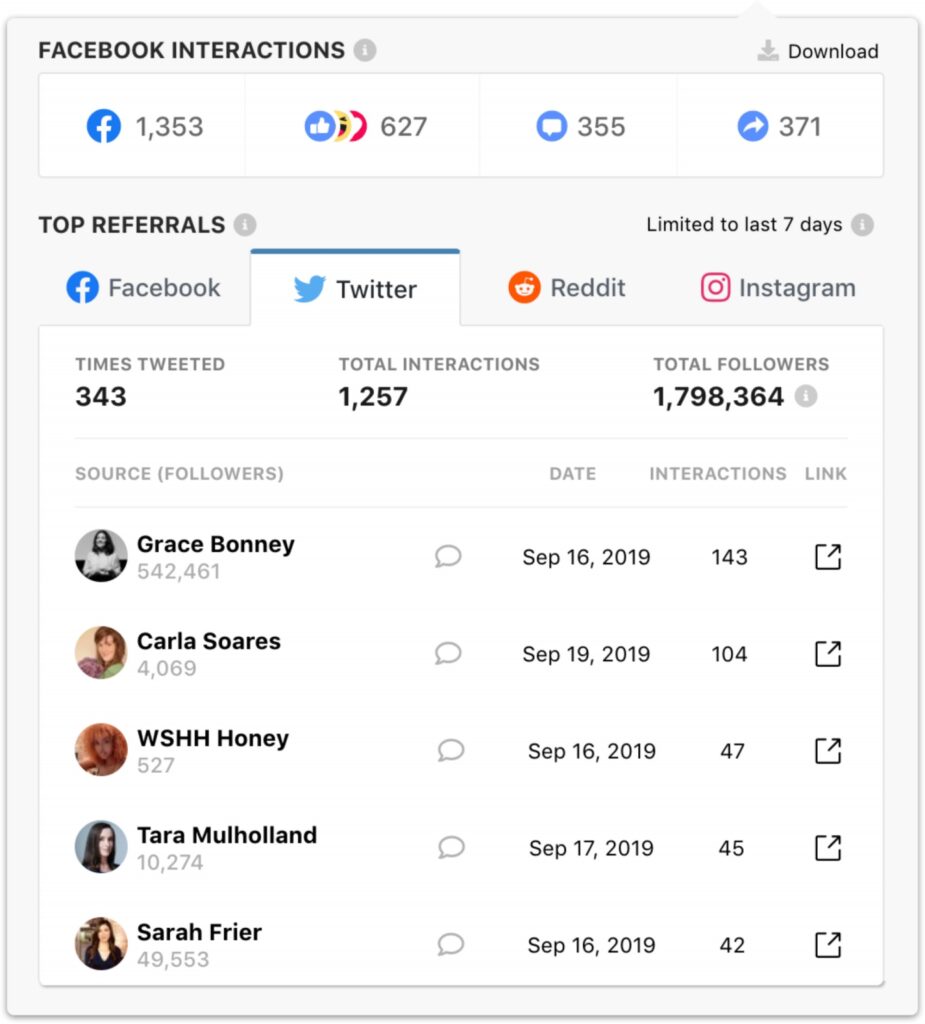Switch to the Instagram referrals tab
This screenshot has width=925, height=1024.
click(778, 288)
